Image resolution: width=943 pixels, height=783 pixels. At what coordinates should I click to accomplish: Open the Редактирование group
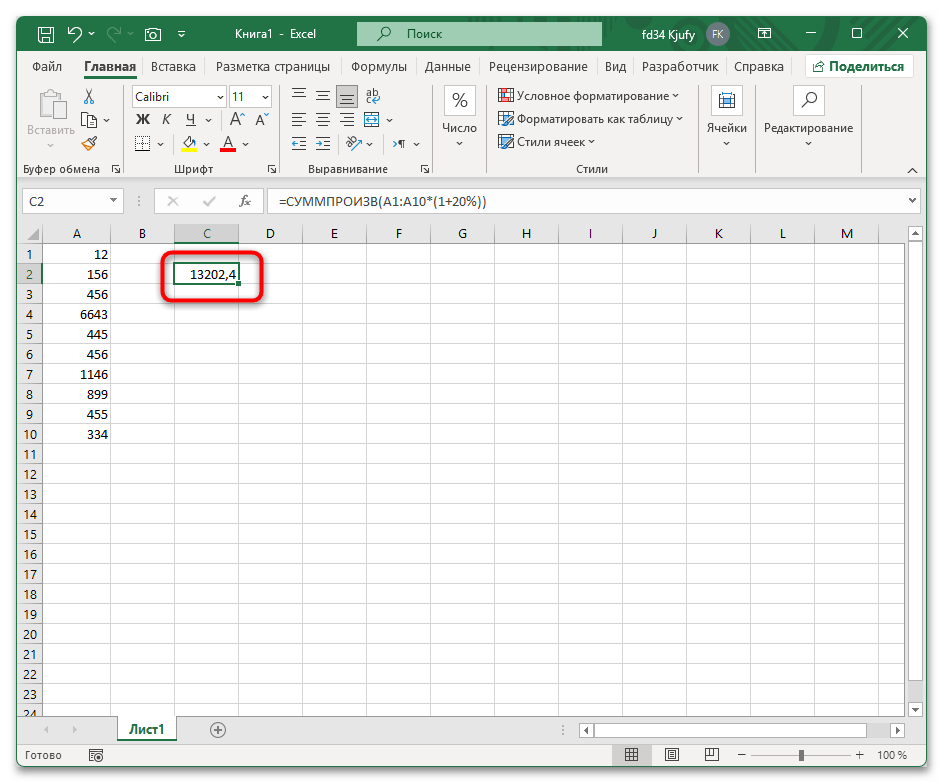pyautogui.click(x=808, y=117)
